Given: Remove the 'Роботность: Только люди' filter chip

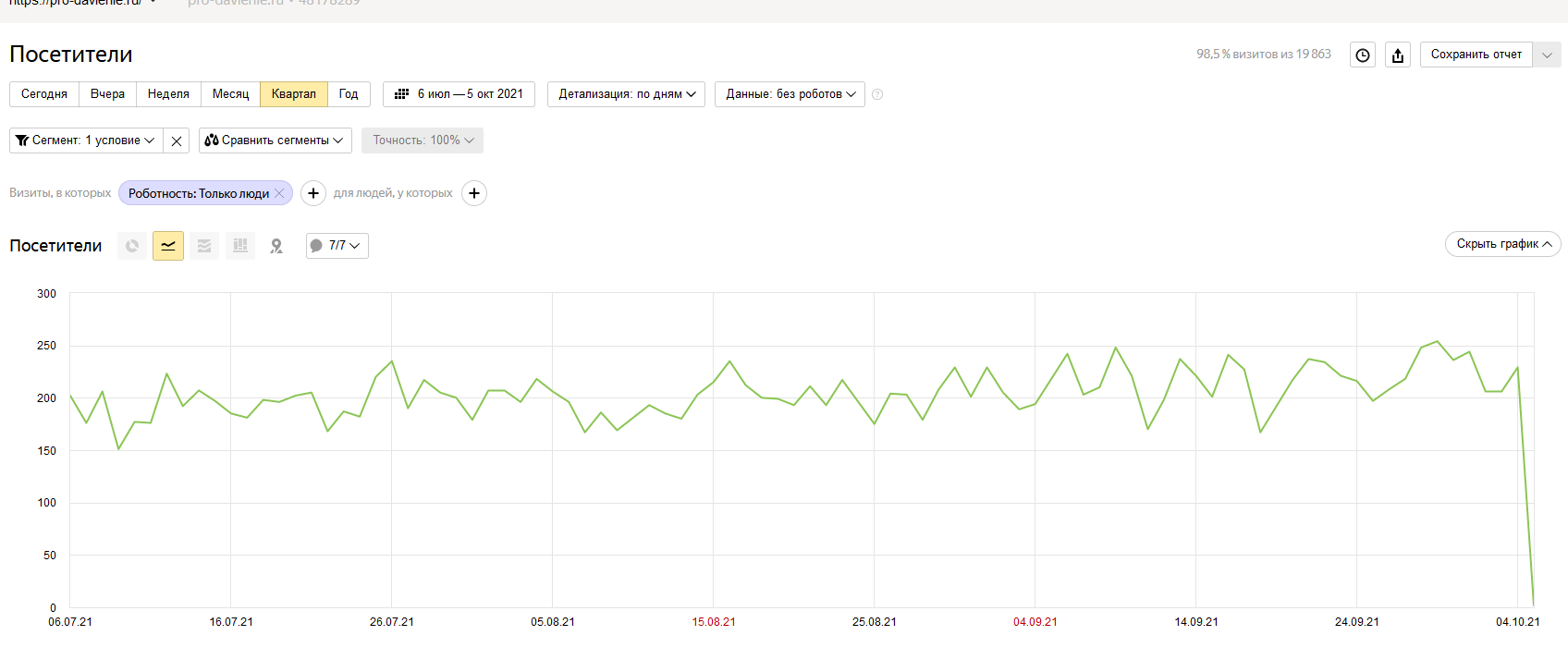Looking at the screenshot, I should pos(279,193).
